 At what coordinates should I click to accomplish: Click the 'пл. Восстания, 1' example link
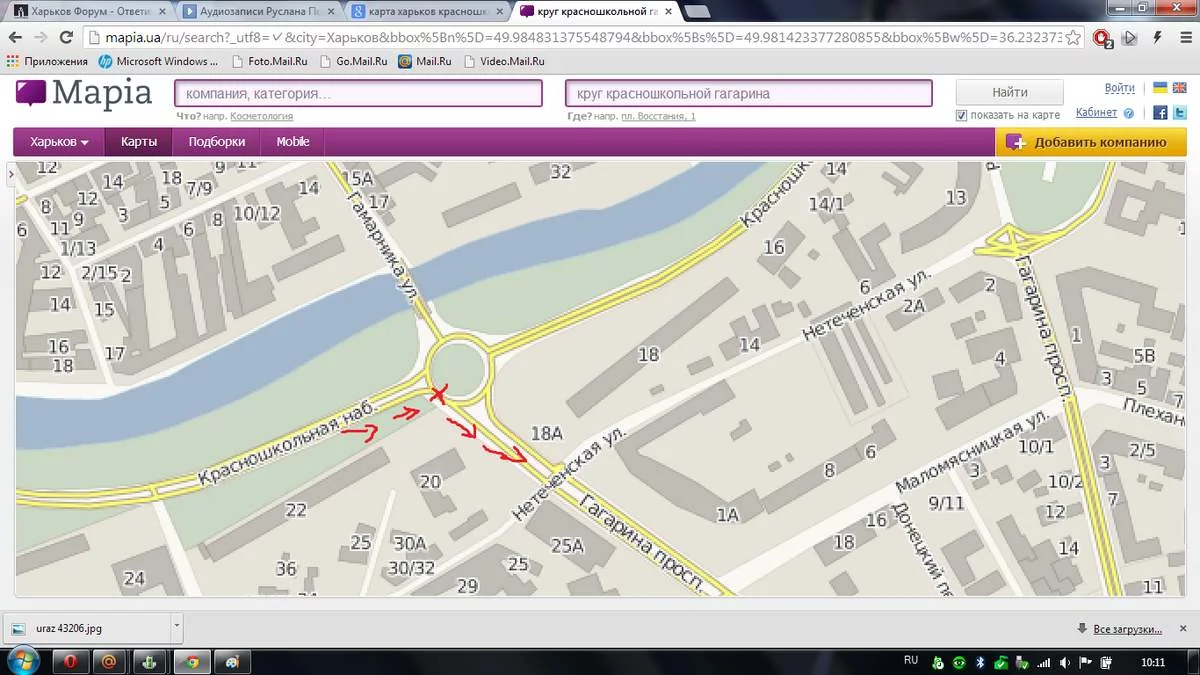658,117
